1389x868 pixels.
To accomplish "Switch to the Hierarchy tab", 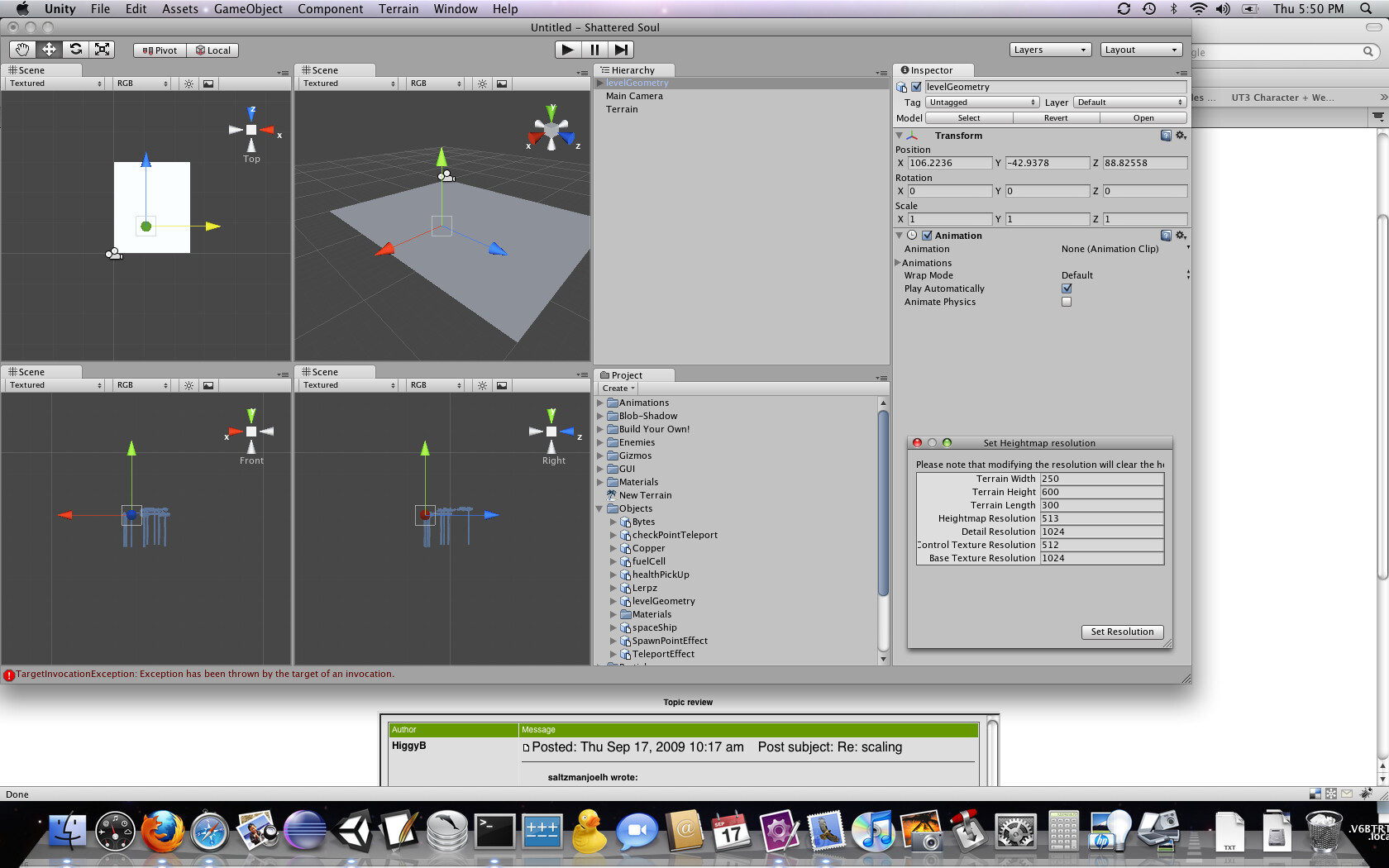I will (633, 70).
